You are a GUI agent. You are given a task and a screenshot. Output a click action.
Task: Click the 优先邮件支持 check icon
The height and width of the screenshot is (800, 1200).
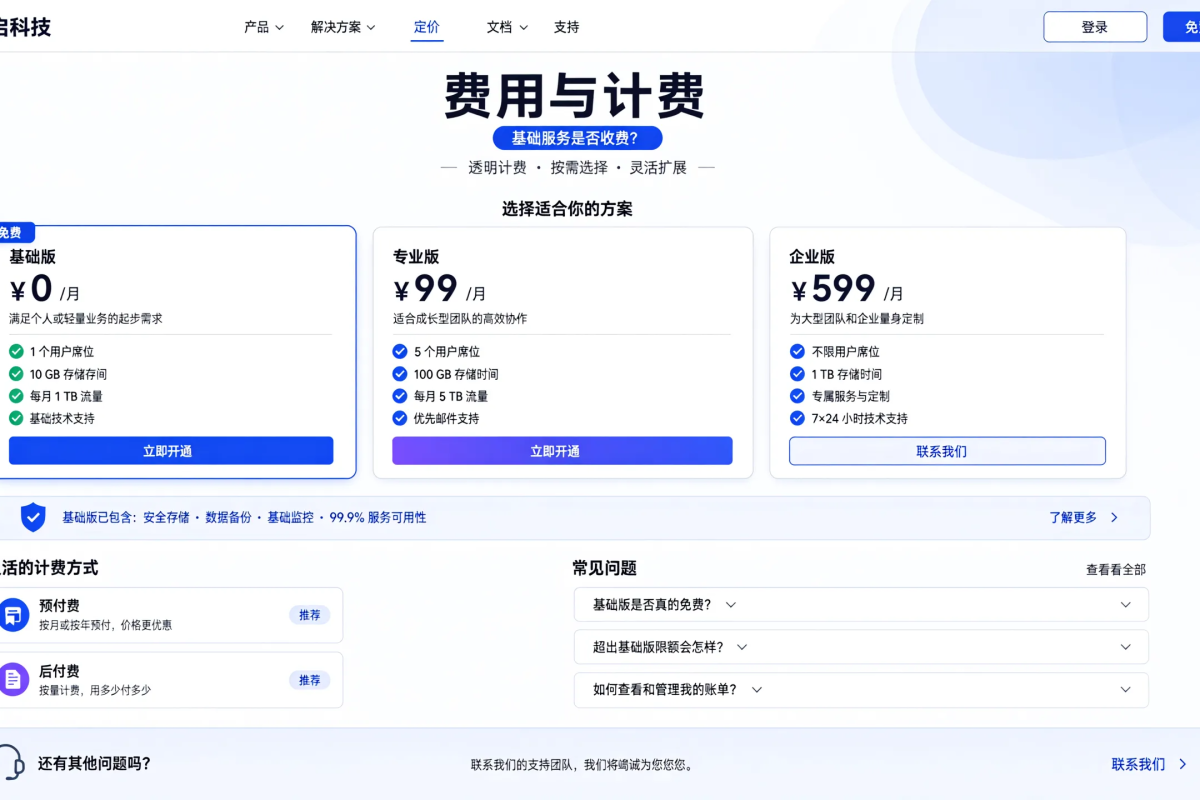(x=400, y=418)
